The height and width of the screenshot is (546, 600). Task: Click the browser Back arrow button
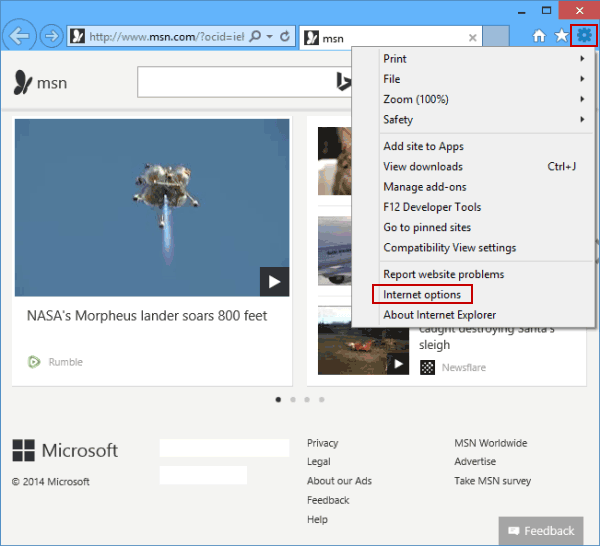coord(19,36)
